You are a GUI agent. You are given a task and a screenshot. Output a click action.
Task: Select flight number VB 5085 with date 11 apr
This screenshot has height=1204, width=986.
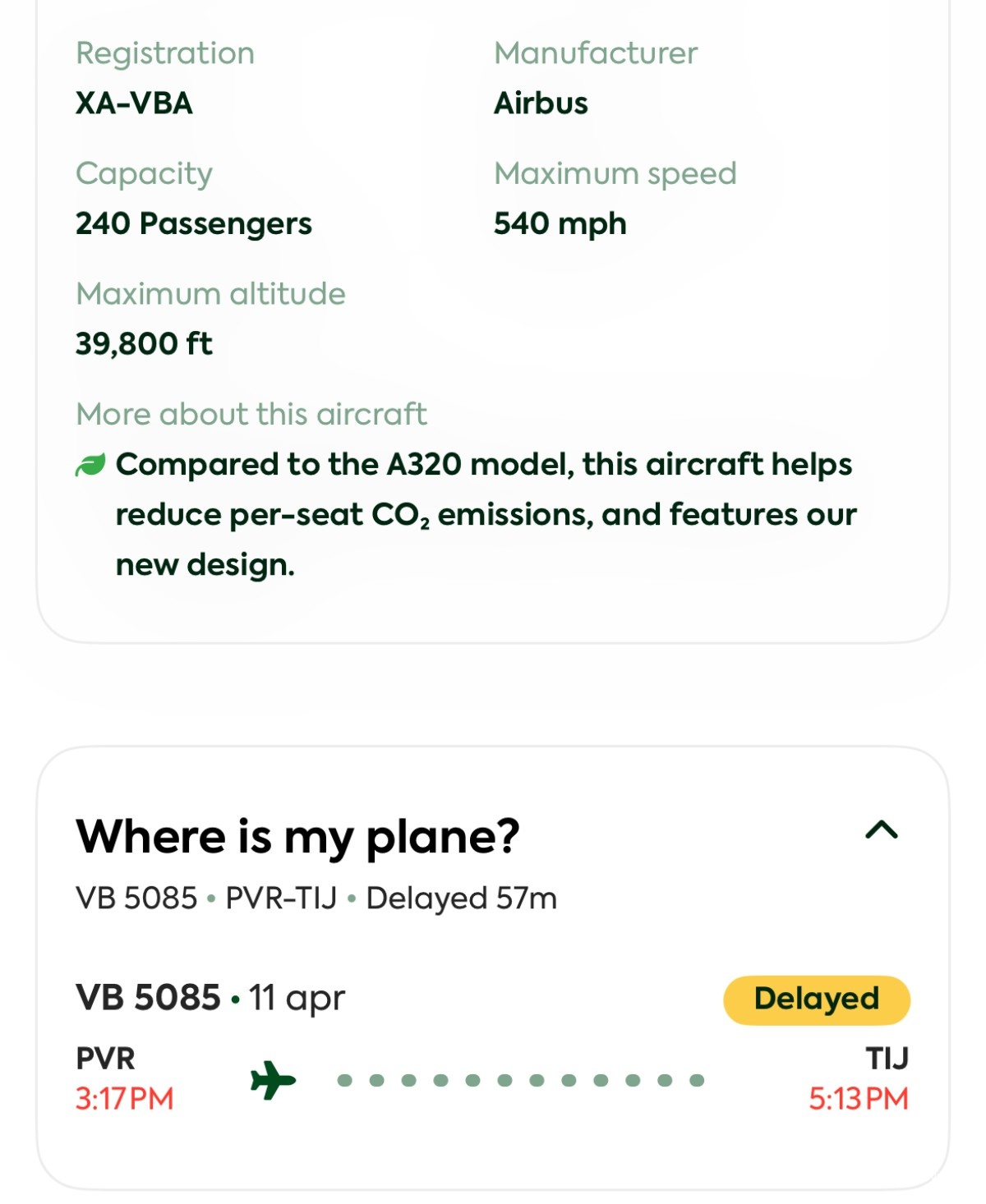tap(210, 998)
